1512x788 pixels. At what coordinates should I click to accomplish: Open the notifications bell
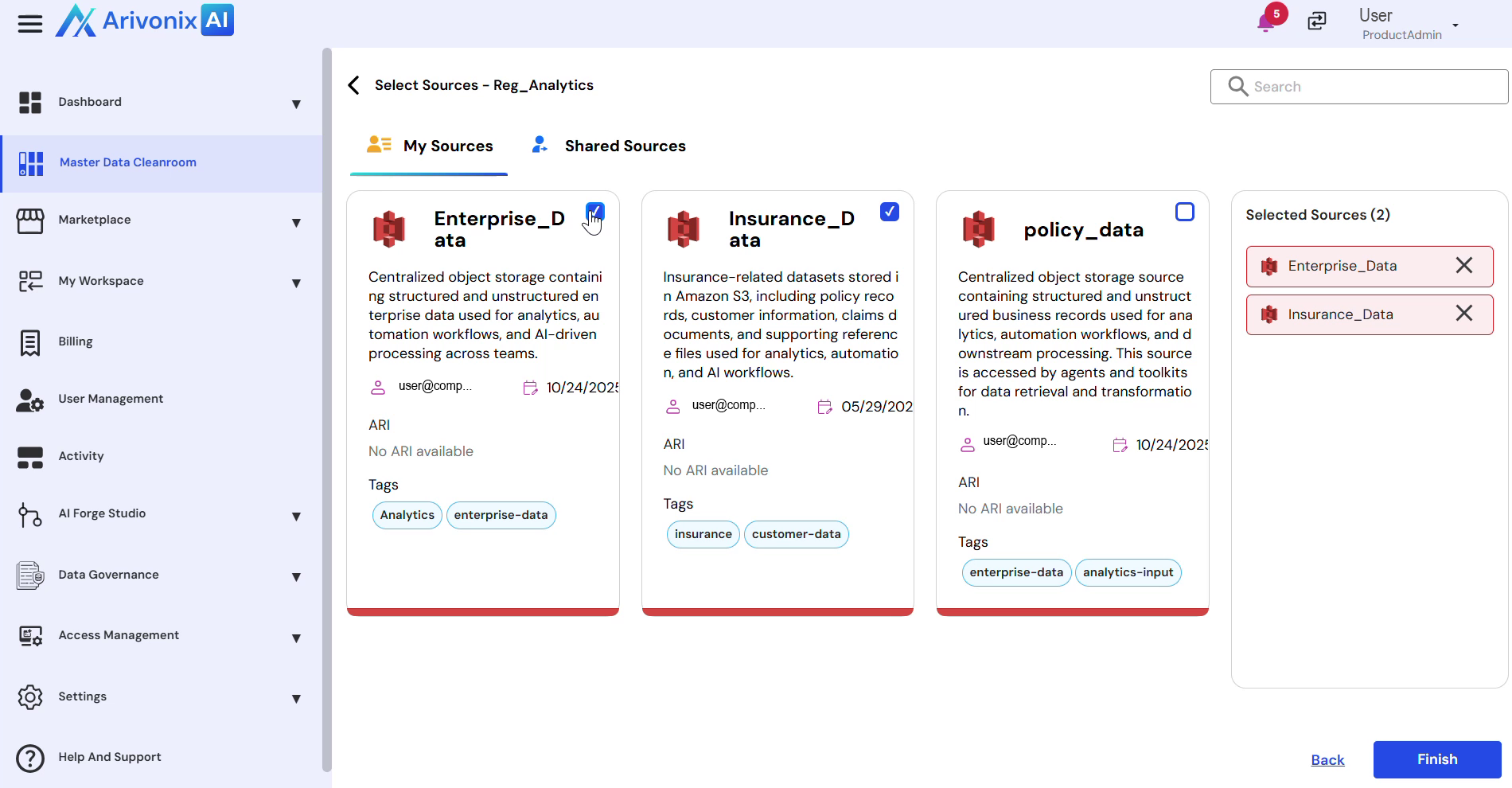click(x=1265, y=22)
